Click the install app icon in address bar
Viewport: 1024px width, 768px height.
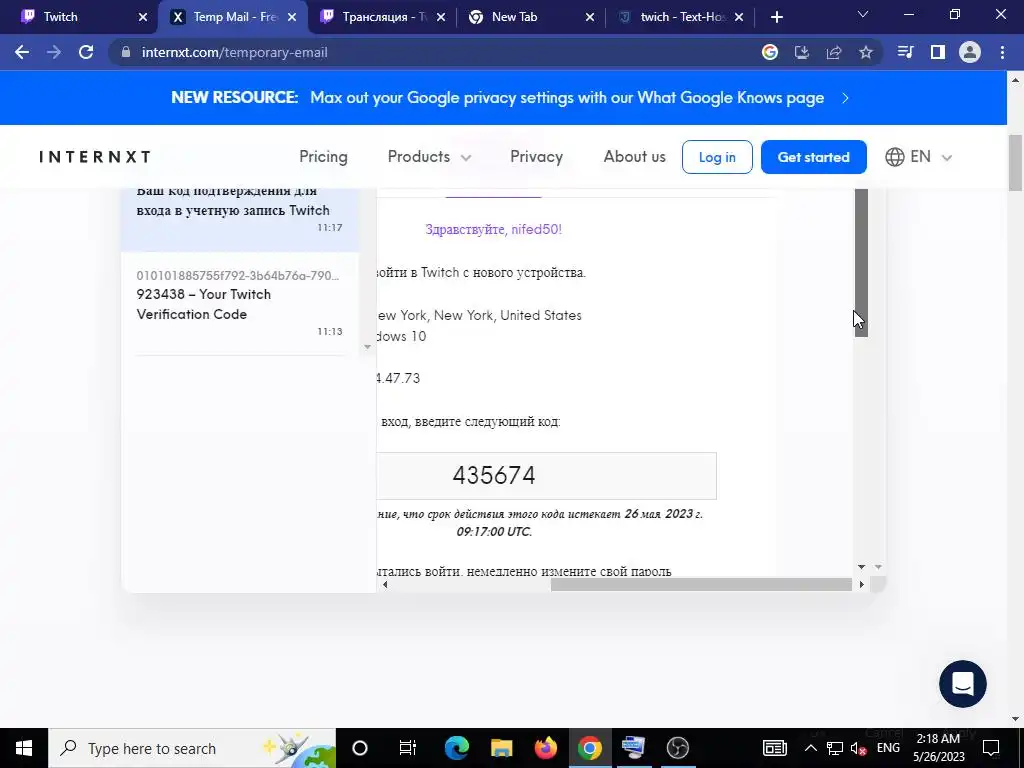[x=802, y=52]
